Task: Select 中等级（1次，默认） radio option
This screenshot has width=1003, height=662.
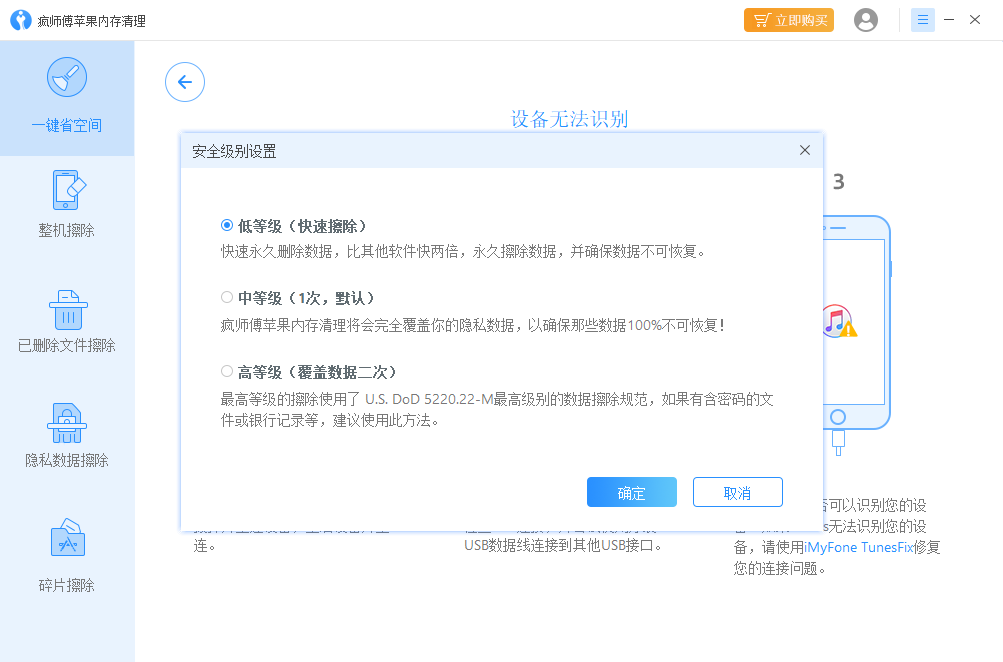Action: (x=226, y=297)
